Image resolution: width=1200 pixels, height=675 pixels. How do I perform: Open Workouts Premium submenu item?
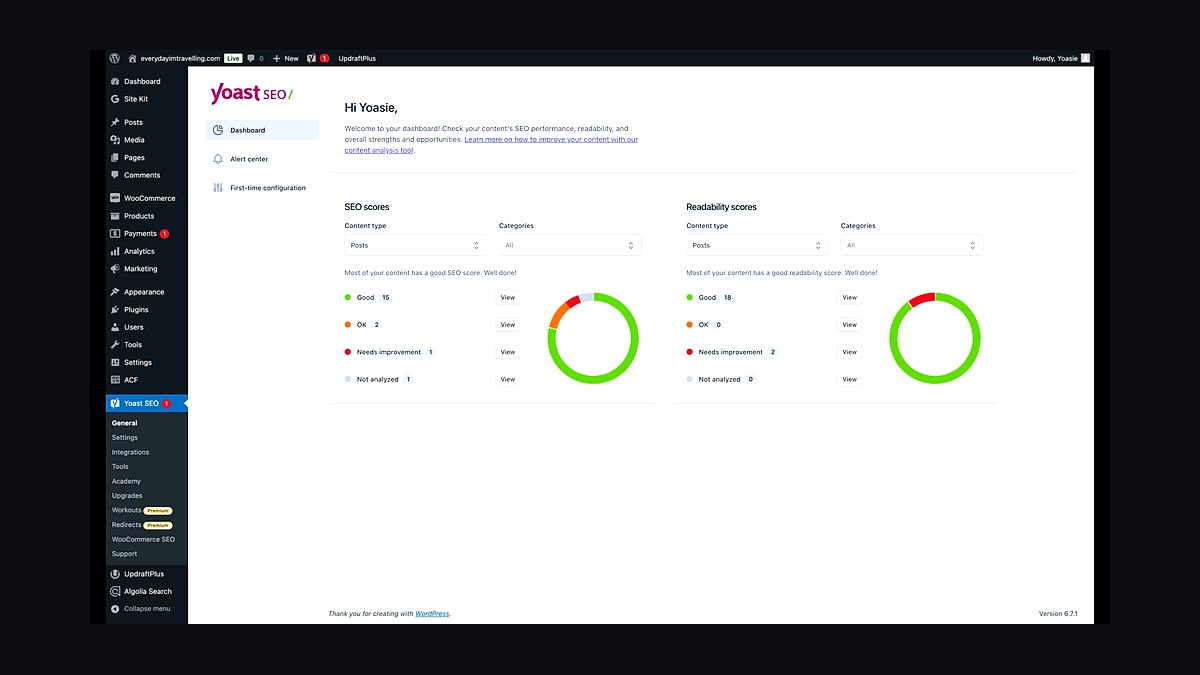(x=142, y=510)
